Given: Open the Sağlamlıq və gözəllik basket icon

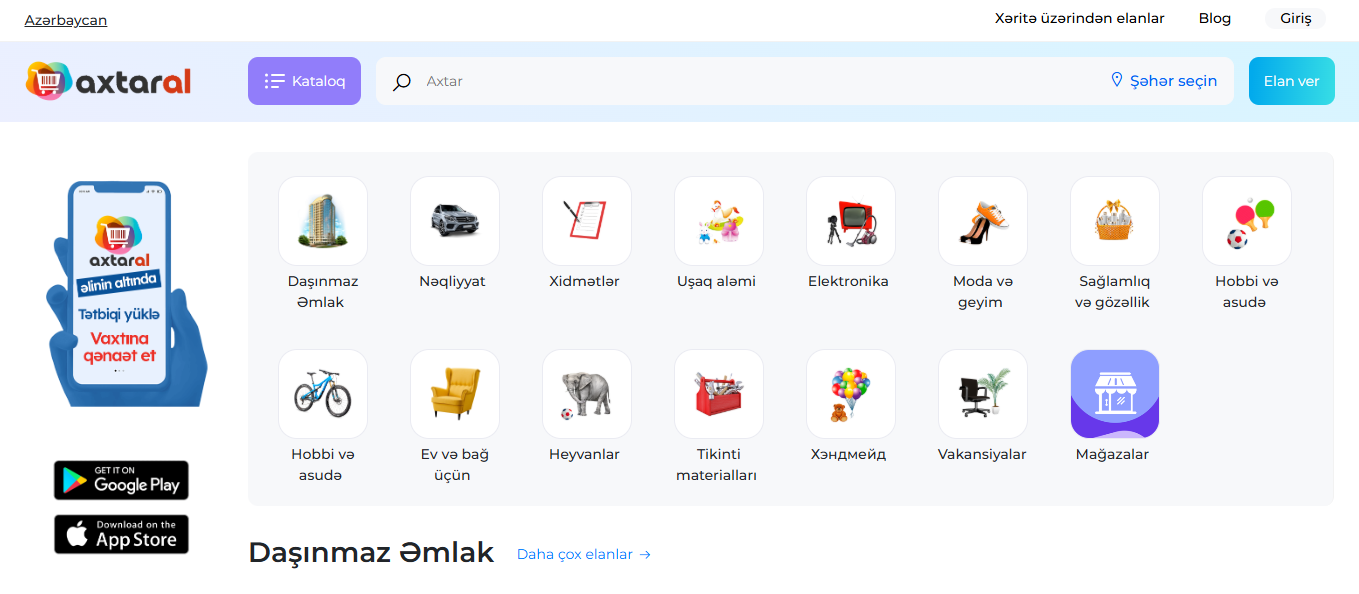Looking at the screenshot, I should click(x=1114, y=221).
